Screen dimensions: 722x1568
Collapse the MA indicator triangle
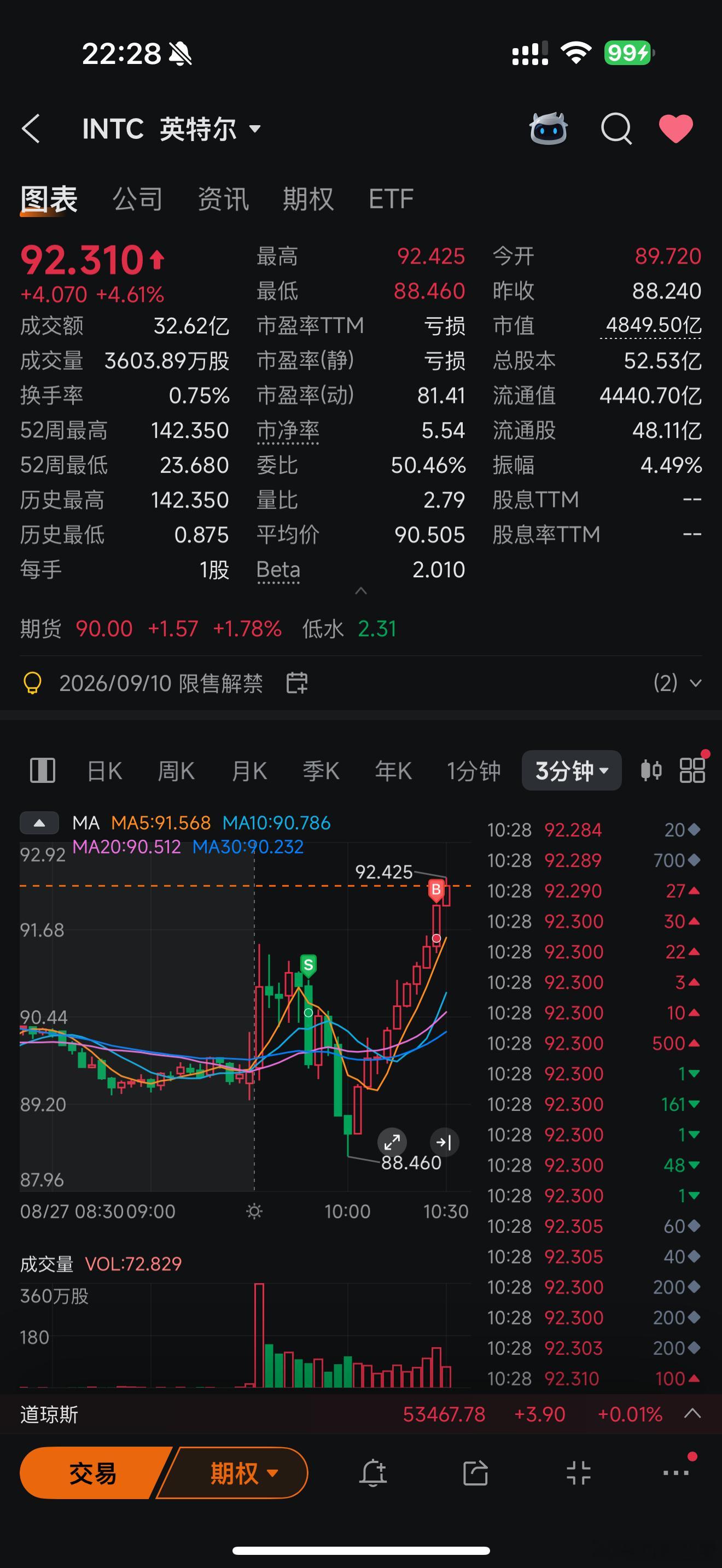pos(39,823)
